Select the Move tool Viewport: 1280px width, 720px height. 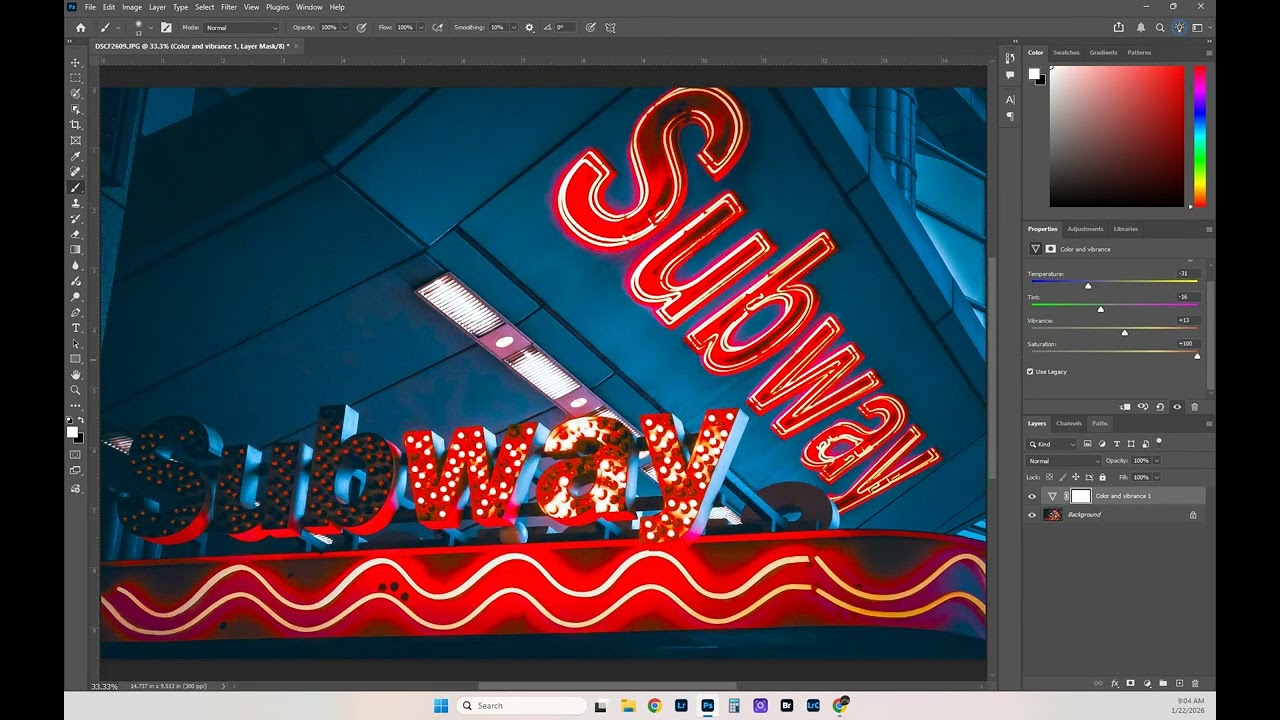[75, 62]
